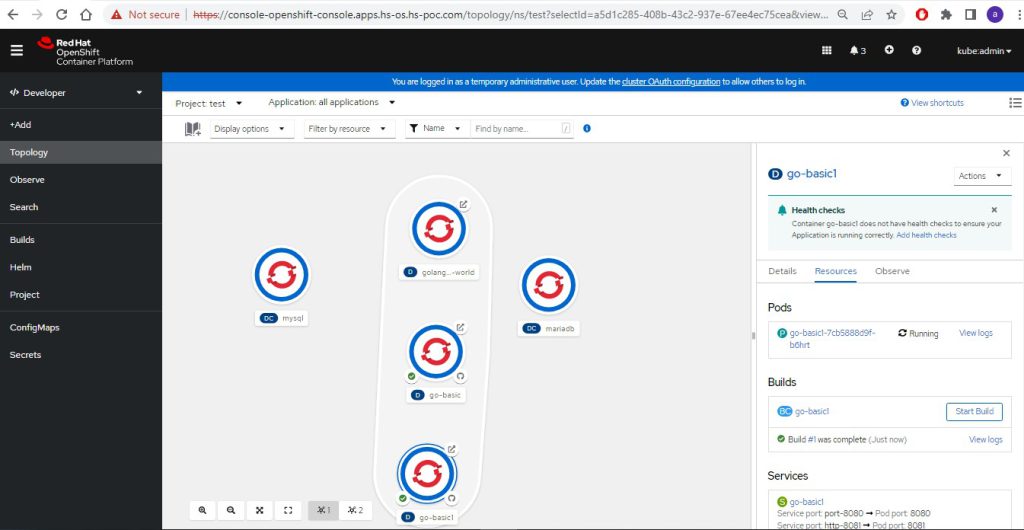Viewport: 1024px width, 530px height.
Task: Open Search in sidebar
Action: tap(81, 207)
